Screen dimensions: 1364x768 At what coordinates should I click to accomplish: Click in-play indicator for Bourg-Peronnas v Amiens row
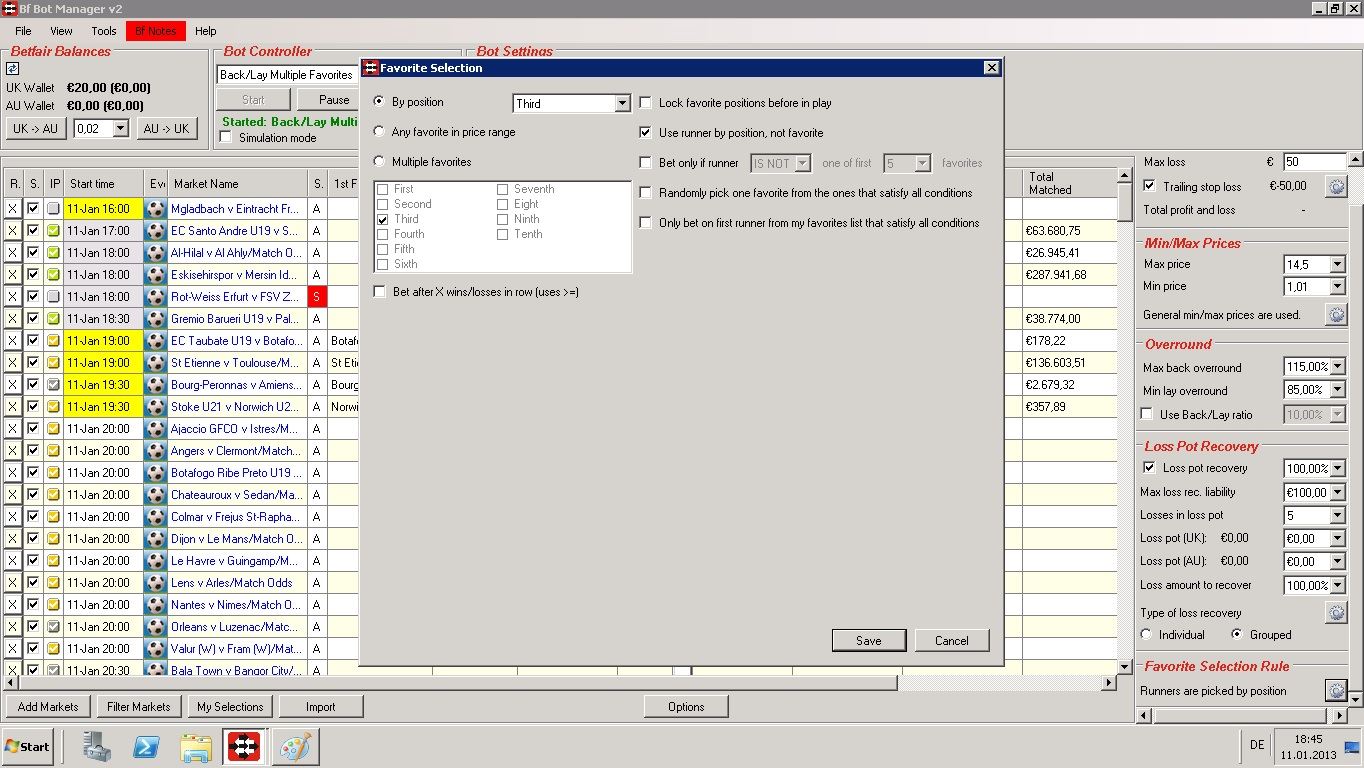[54, 385]
